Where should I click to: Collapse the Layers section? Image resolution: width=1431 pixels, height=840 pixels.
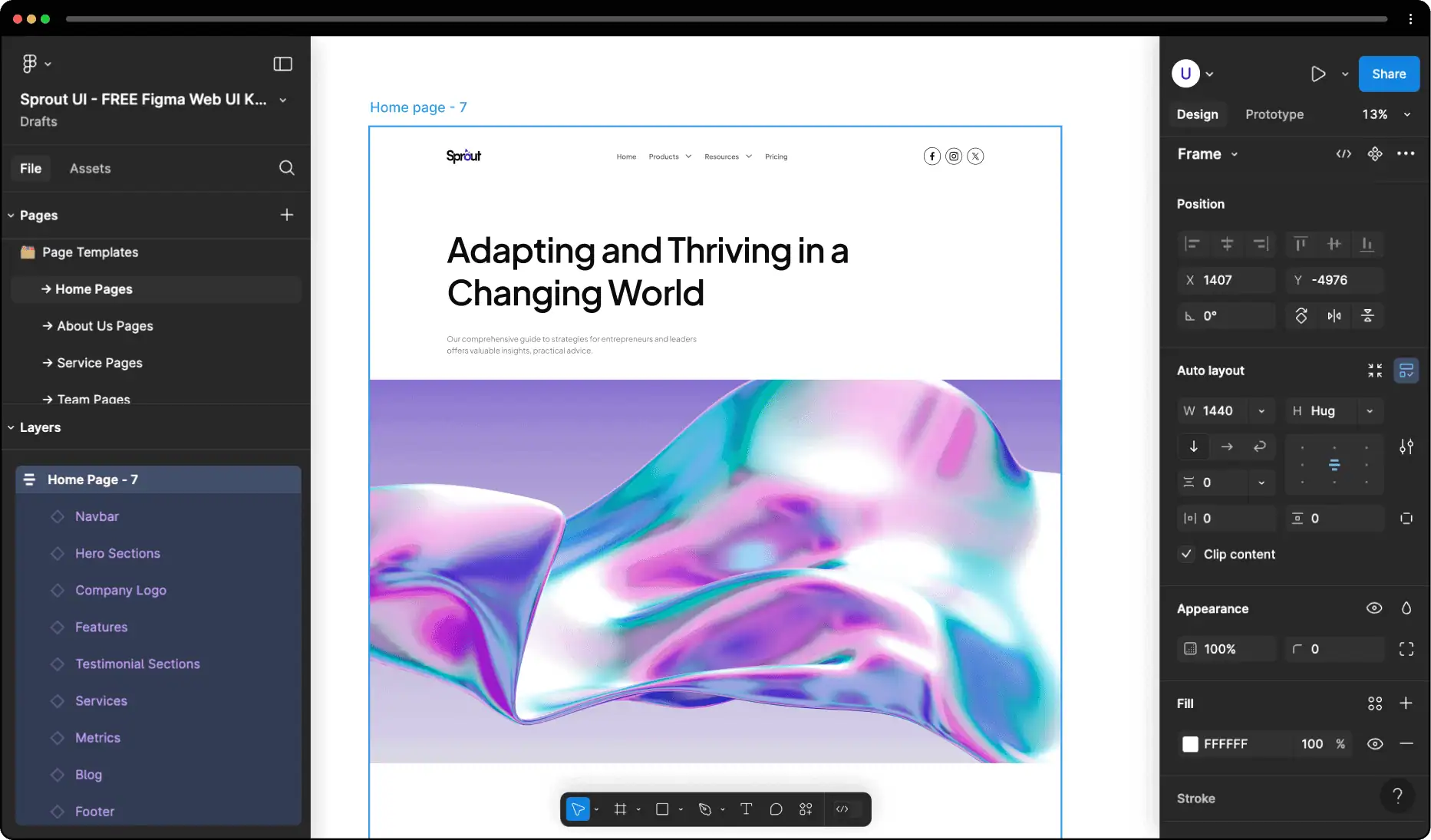[11, 427]
